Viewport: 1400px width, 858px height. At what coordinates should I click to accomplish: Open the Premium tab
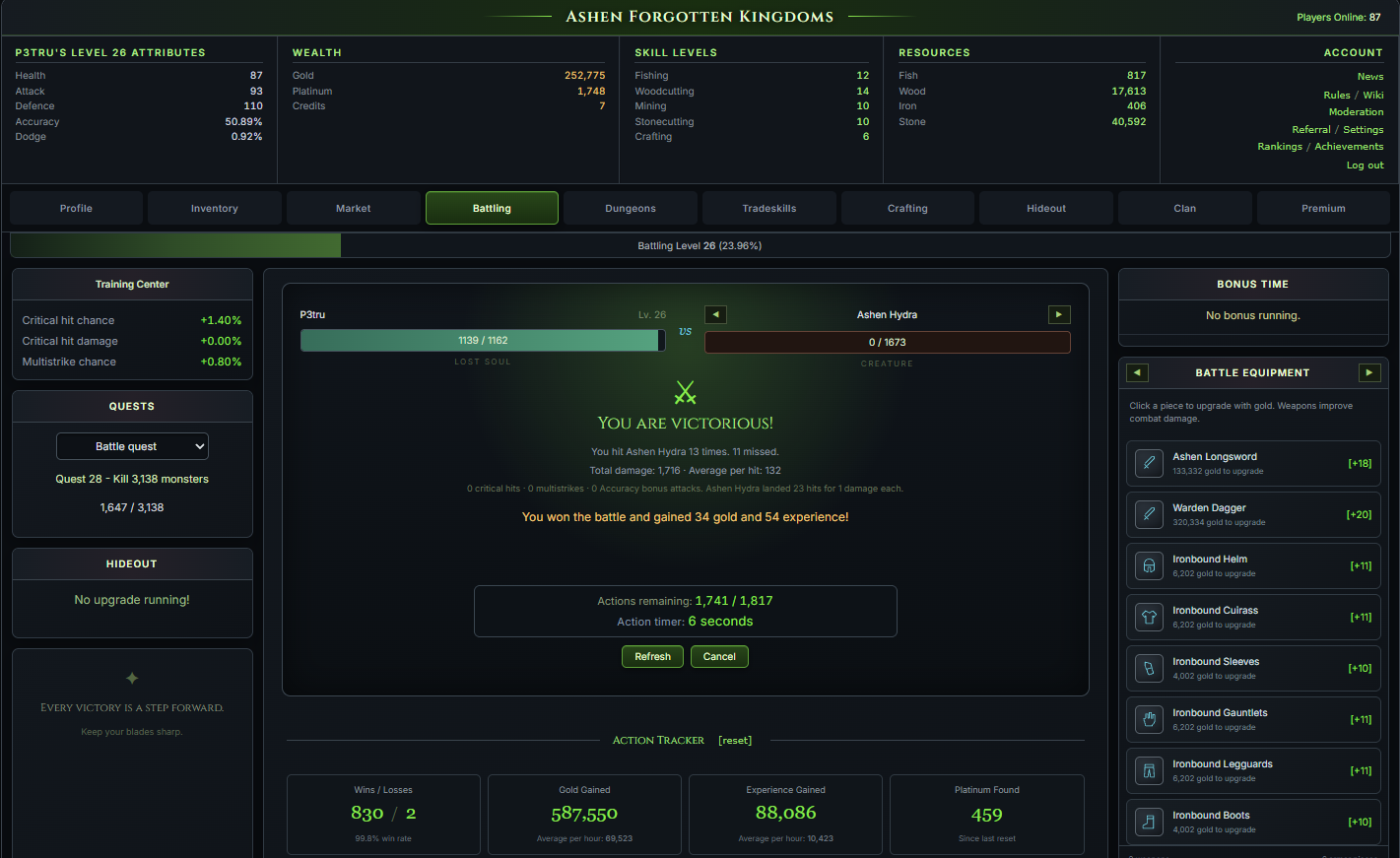tap(1323, 208)
